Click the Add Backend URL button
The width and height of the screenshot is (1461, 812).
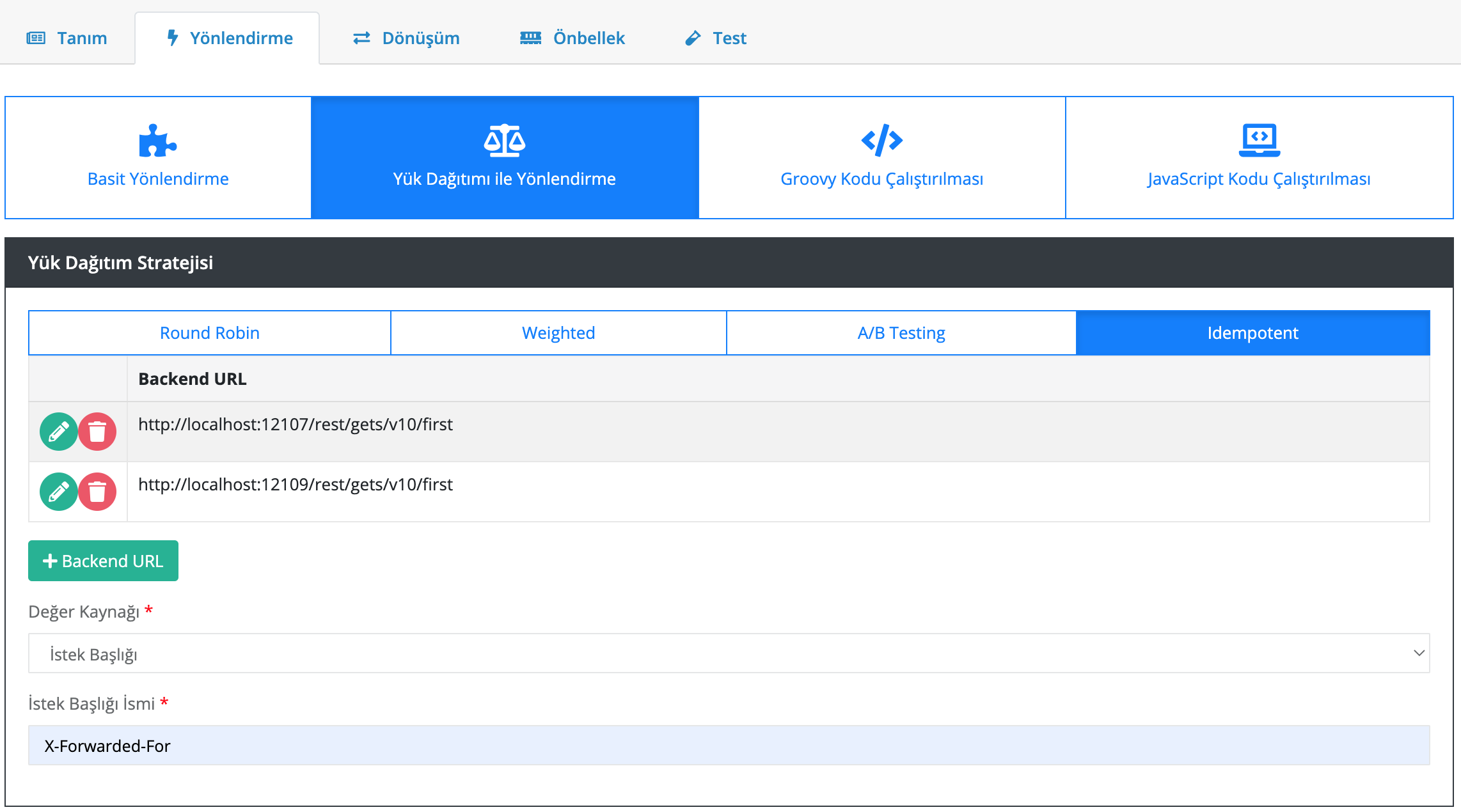[103, 561]
